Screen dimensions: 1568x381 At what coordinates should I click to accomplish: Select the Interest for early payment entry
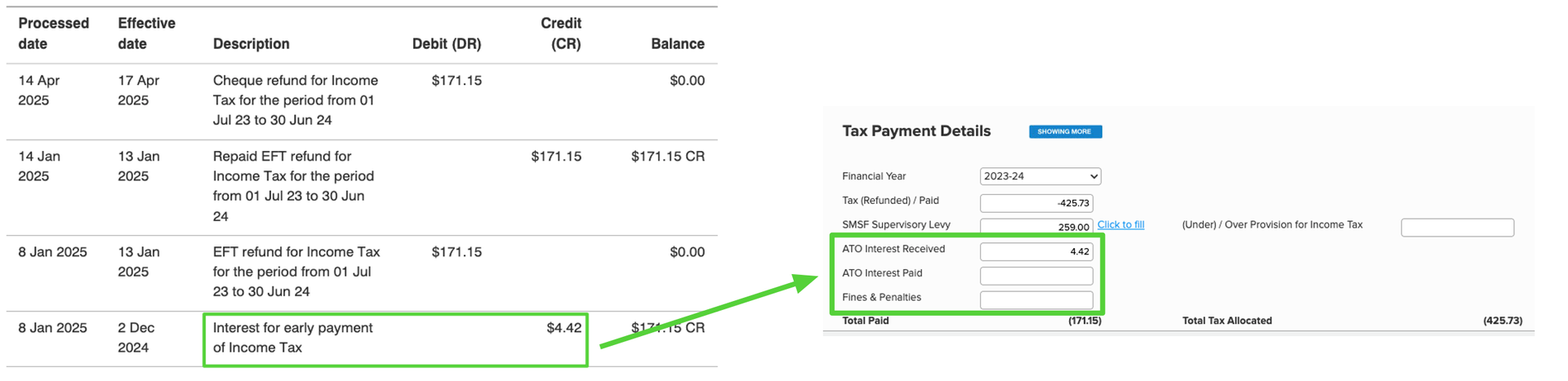pos(292,338)
